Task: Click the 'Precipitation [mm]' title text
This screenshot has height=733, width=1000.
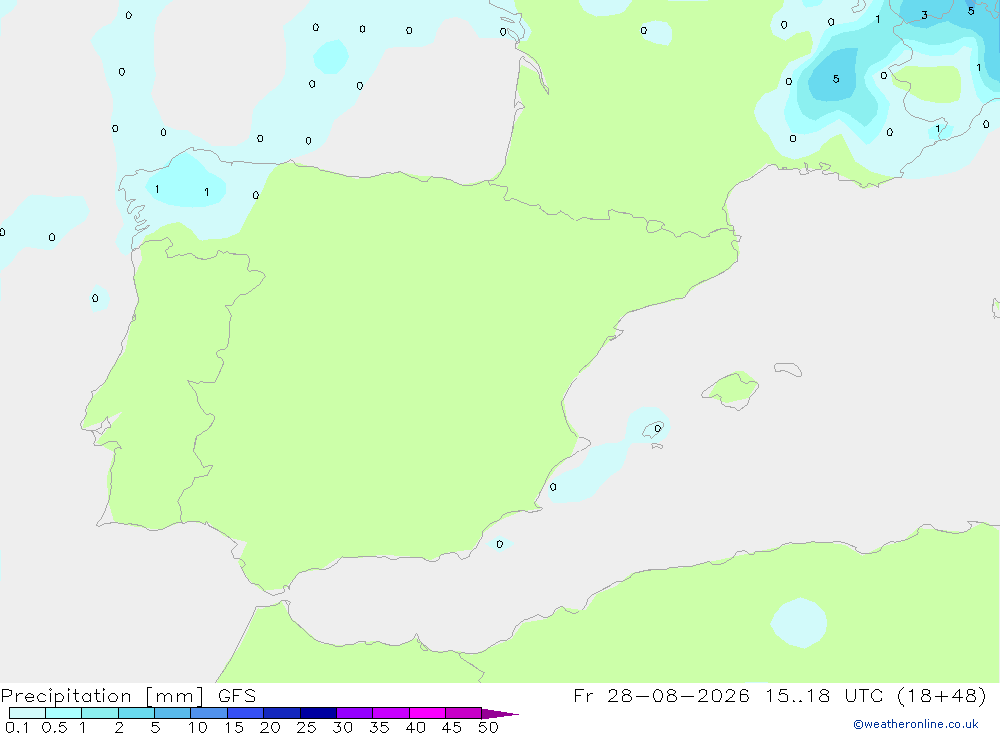Action: (102, 696)
